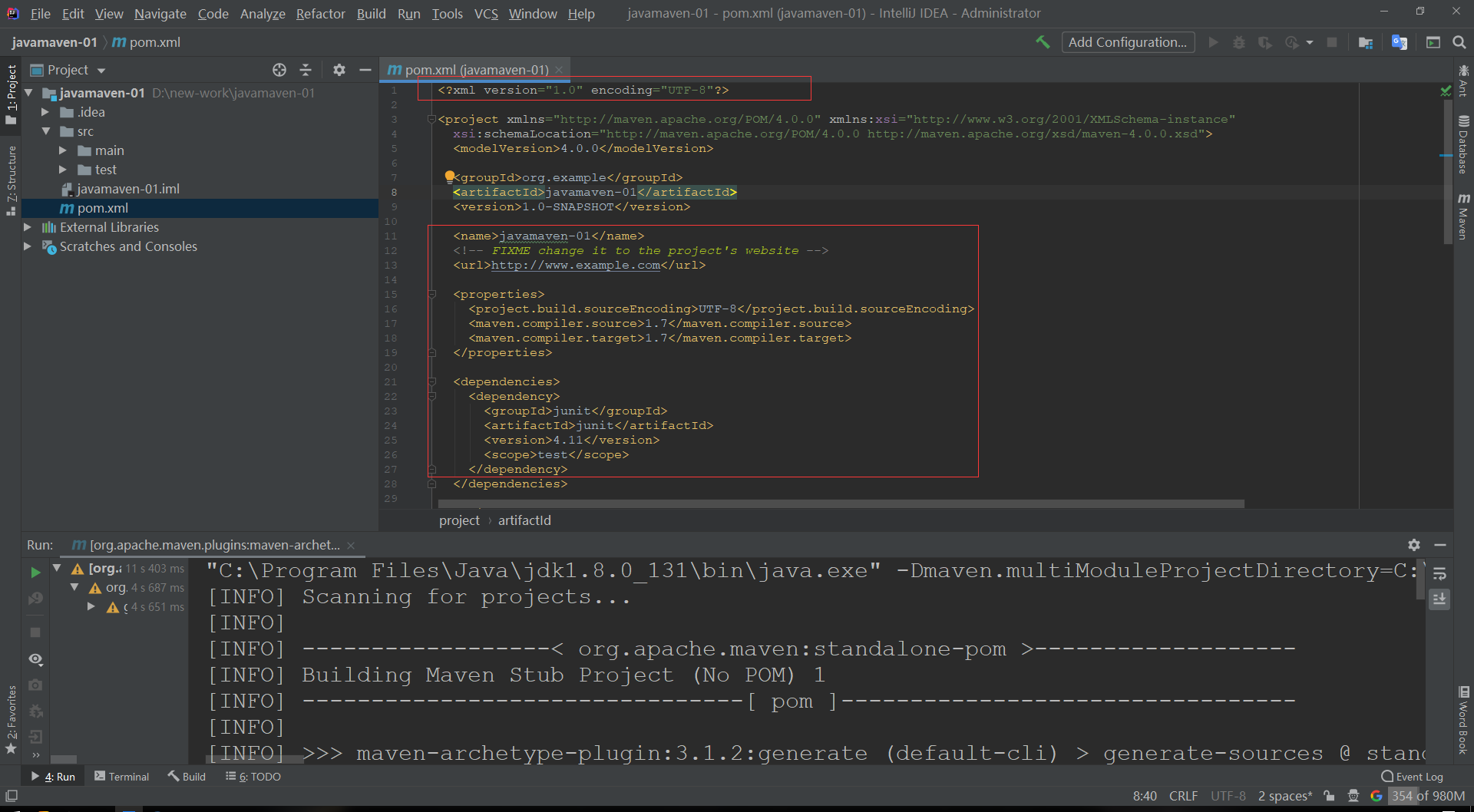1474x812 pixels.
Task: Toggle soft wrap in the Run console output
Action: pyautogui.click(x=1440, y=573)
